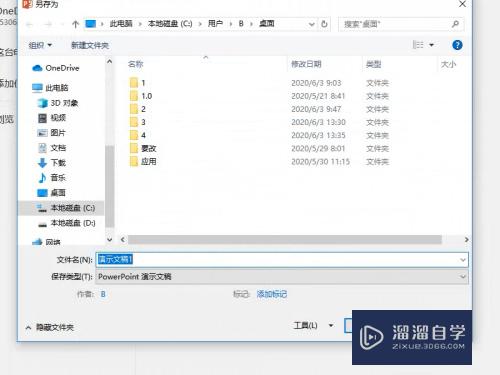Click file list scroll left arrow
The image size is (500, 375).
[x=123, y=239]
